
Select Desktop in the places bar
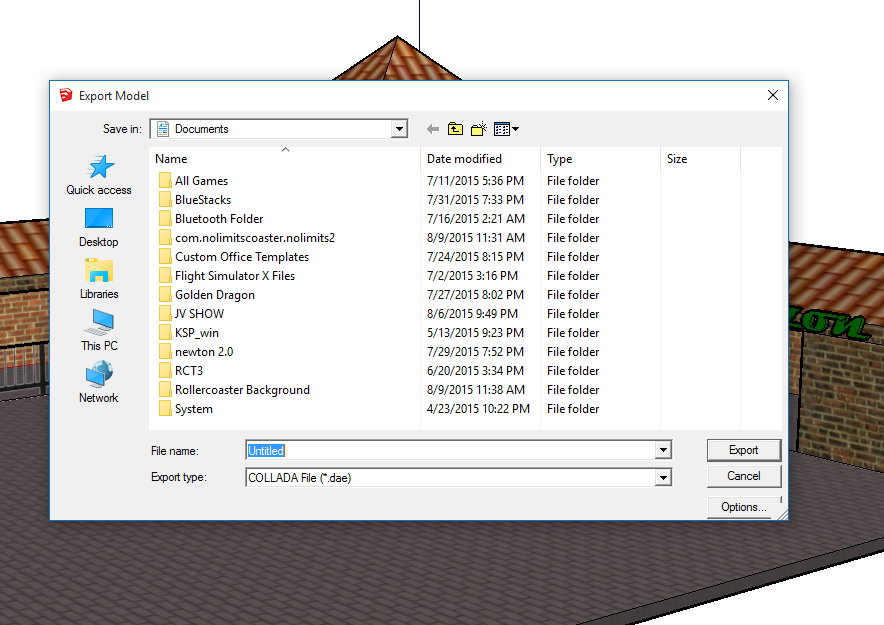99,227
